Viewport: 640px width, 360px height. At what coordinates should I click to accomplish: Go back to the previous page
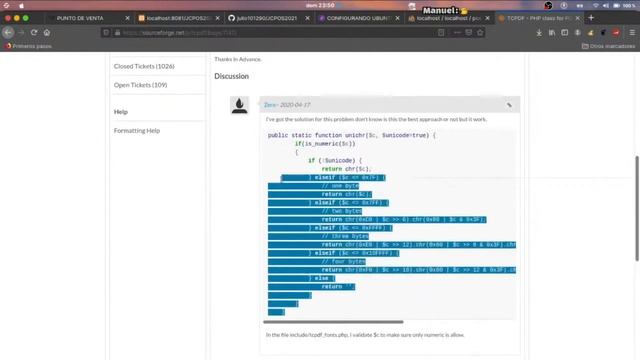pyautogui.click(x=8, y=32)
